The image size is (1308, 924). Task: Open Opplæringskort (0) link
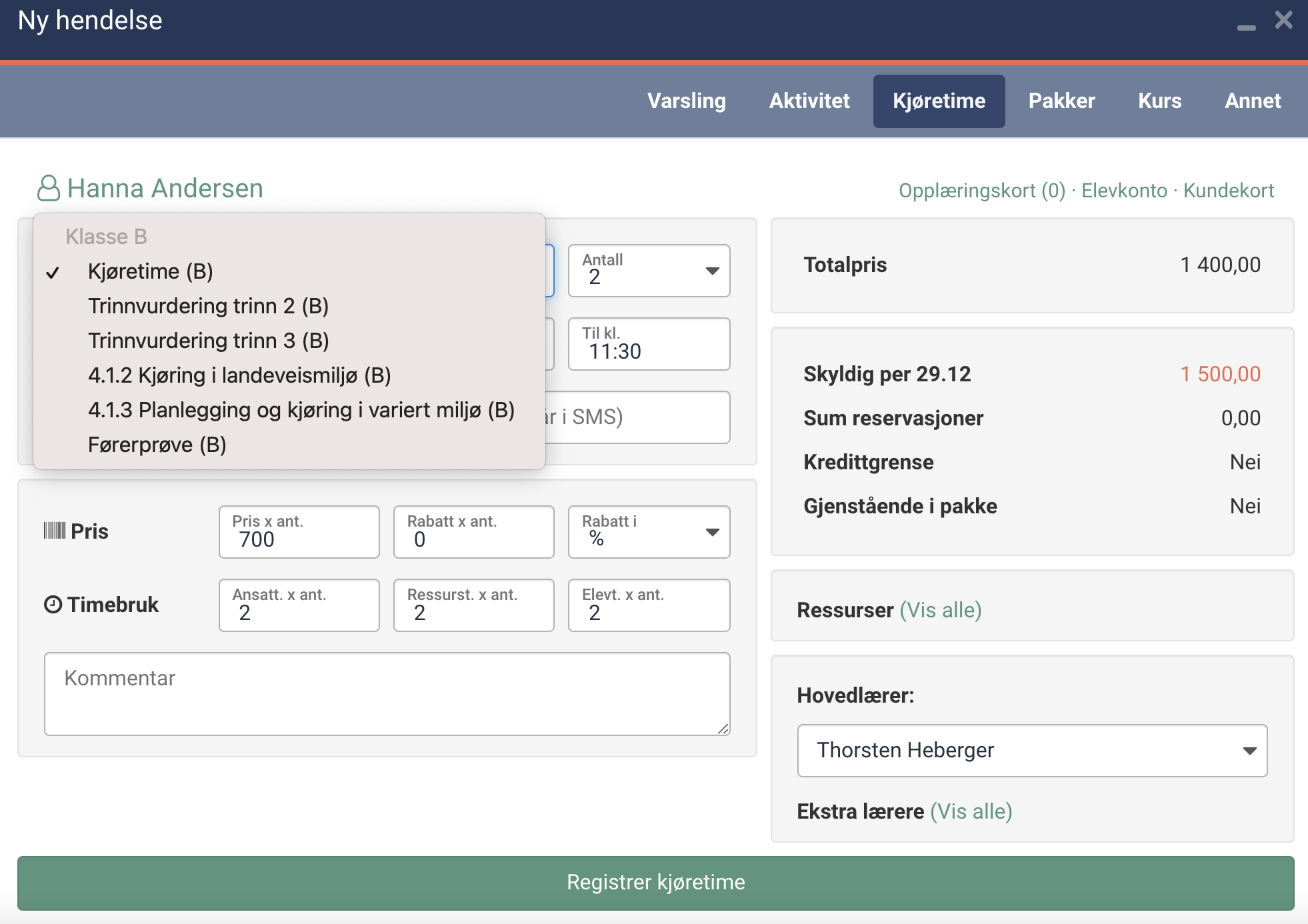982,191
